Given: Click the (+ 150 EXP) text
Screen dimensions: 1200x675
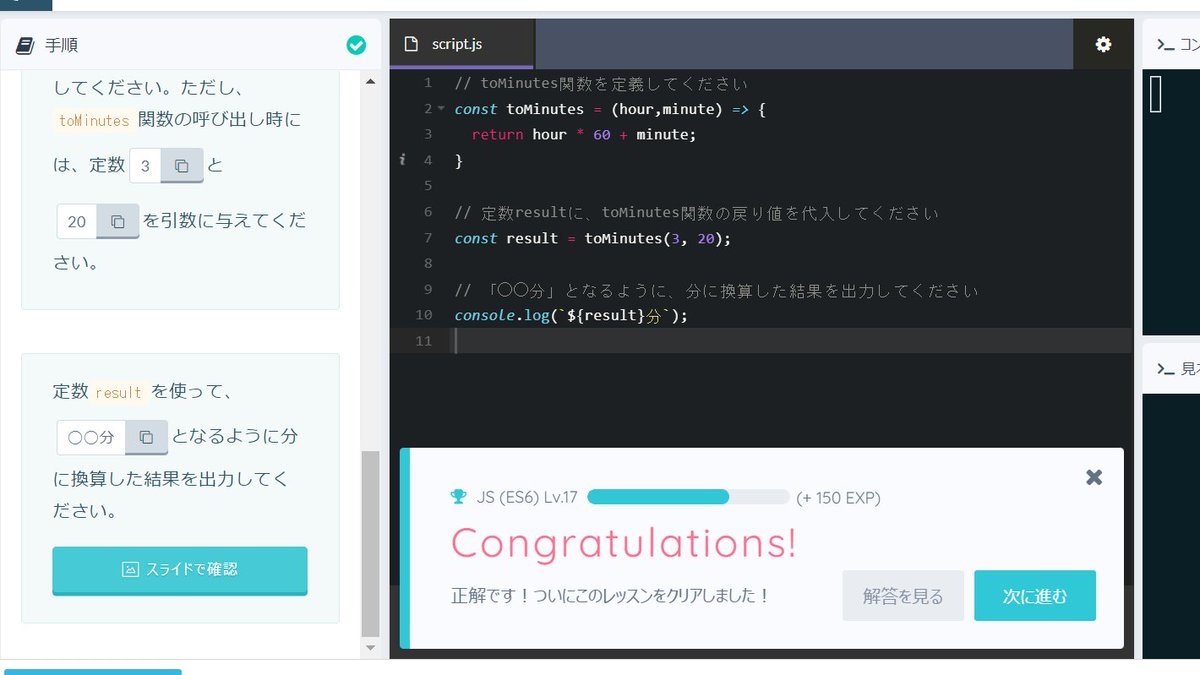Looking at the screenshot, I should click(839, 497).
